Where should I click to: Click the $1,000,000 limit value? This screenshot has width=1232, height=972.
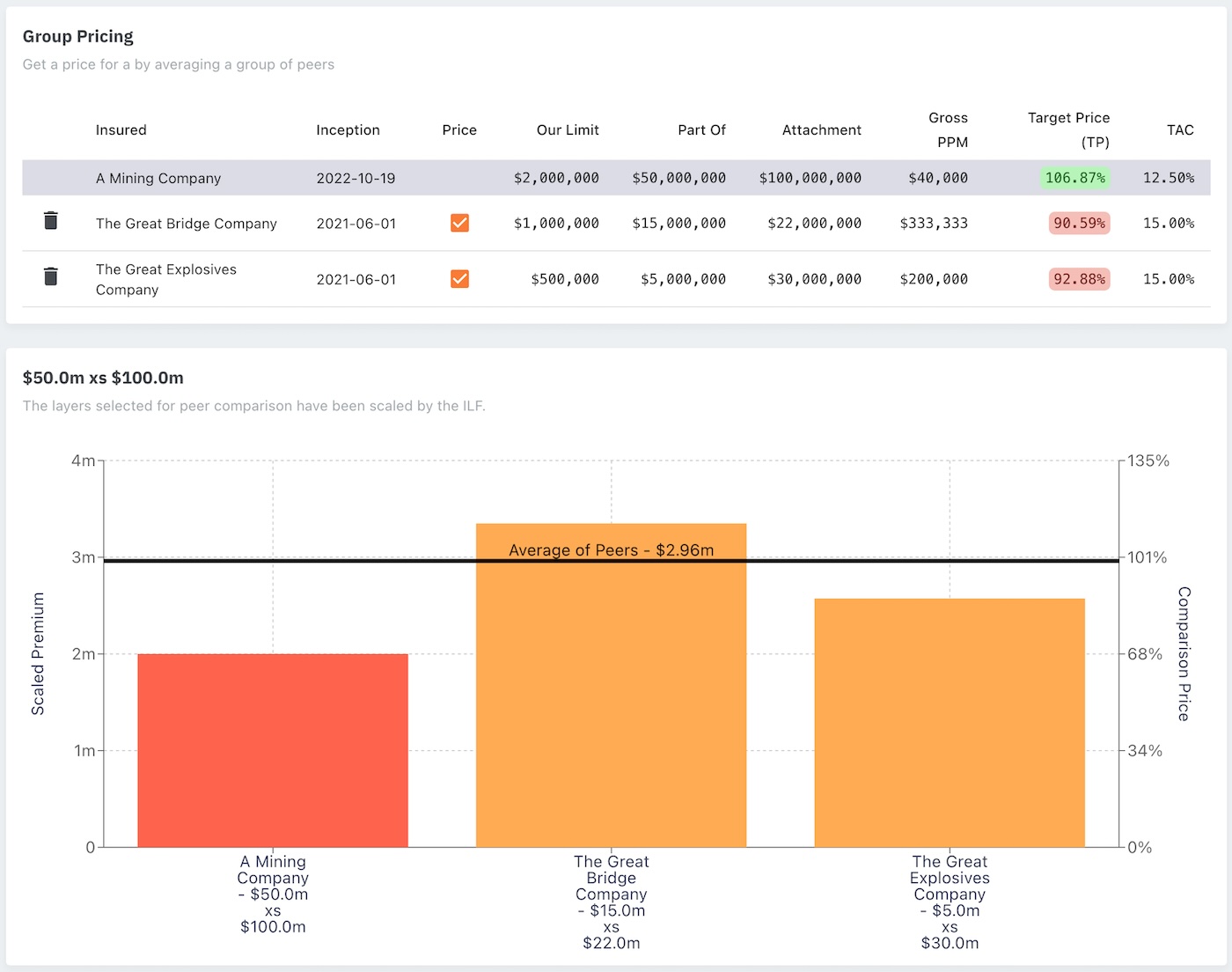coord(556,224)
